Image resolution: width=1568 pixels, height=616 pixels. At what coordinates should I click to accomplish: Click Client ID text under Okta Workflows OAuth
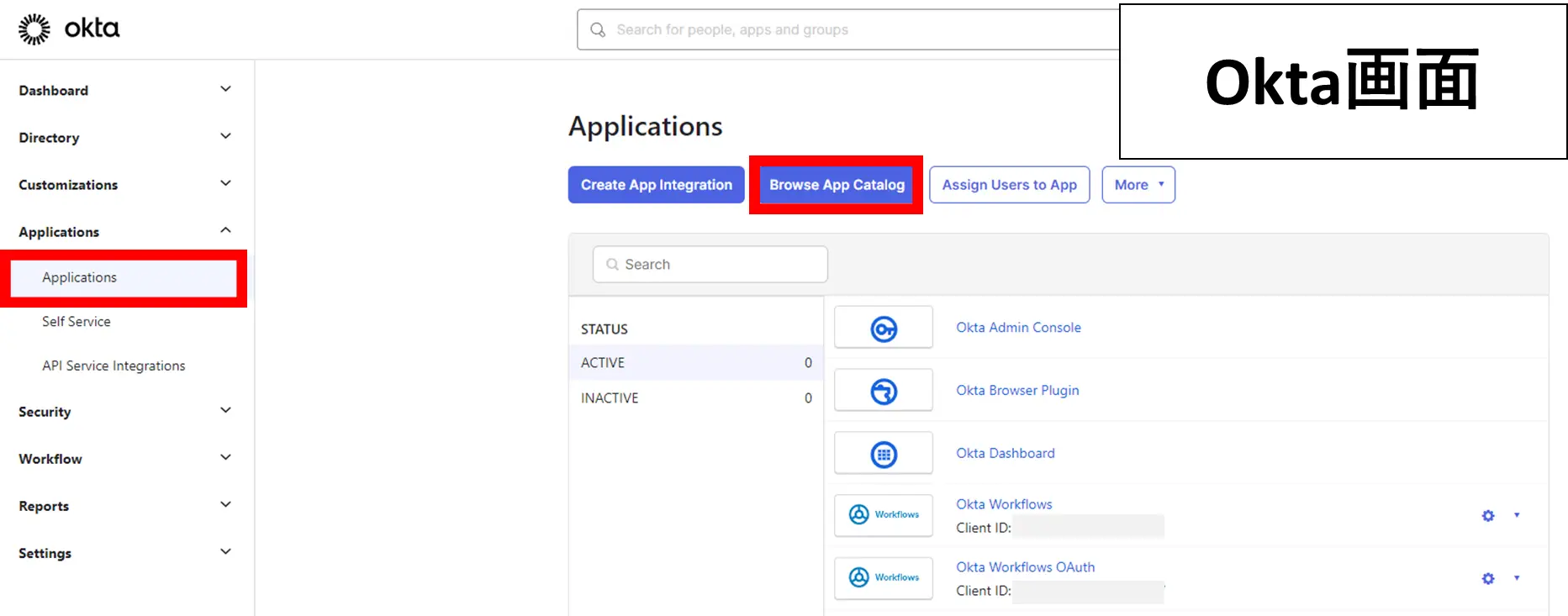tap(983, 591)
